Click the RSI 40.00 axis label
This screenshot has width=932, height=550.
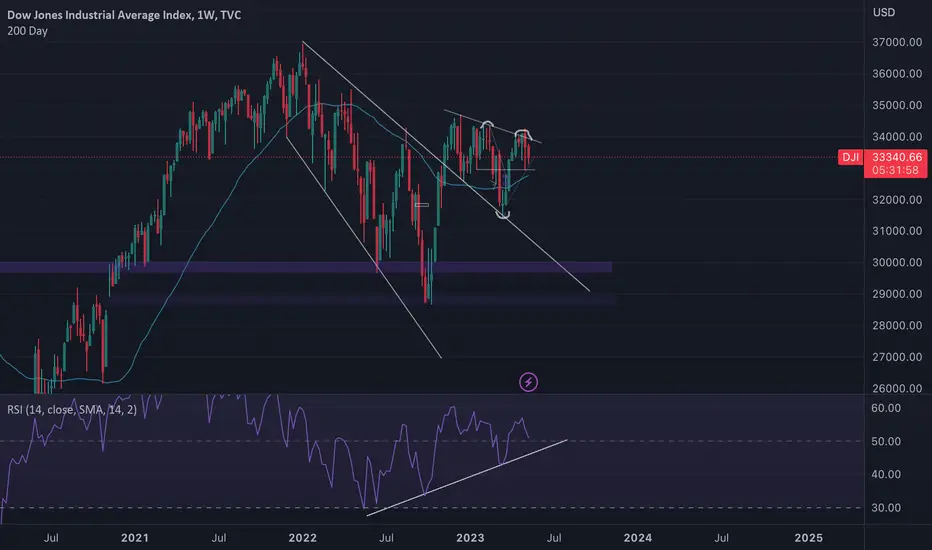886,474
